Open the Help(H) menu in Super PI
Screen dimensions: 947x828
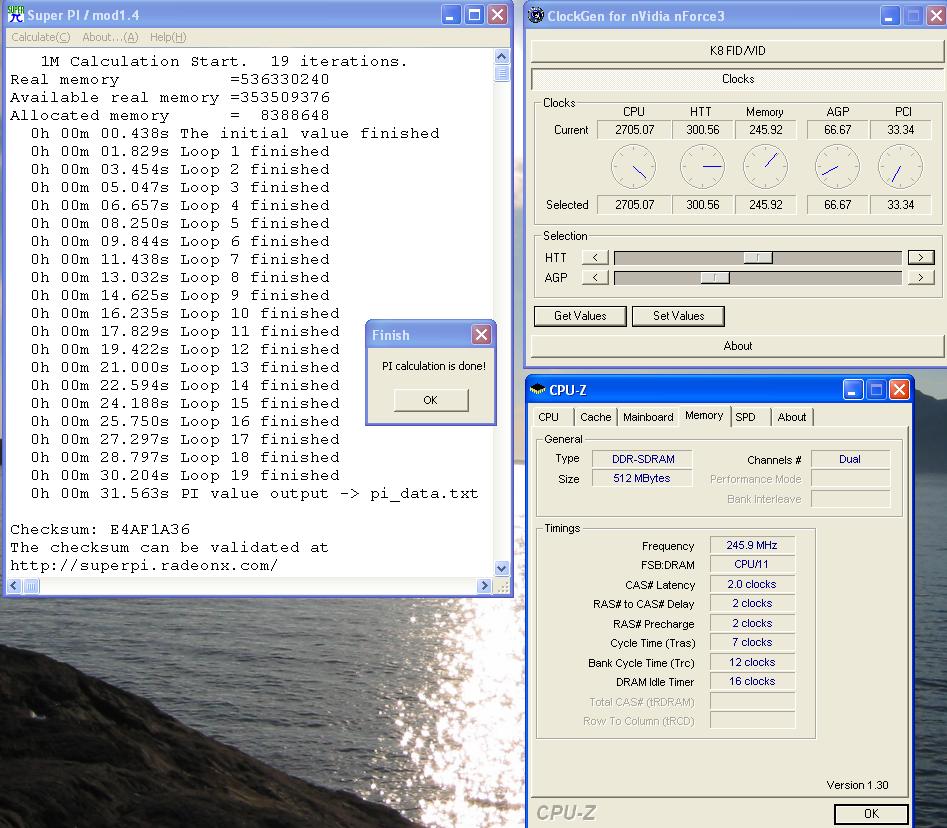point(168,37)
